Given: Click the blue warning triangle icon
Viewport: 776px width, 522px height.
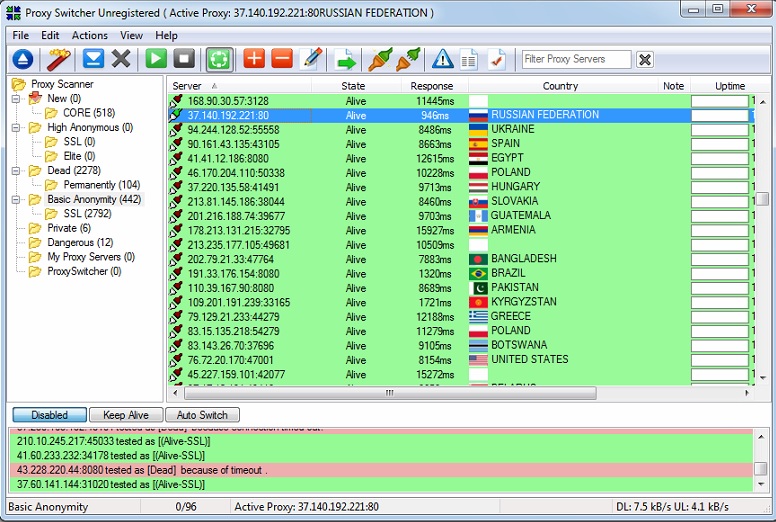Looking at the screenshot, I should [442, 59].
